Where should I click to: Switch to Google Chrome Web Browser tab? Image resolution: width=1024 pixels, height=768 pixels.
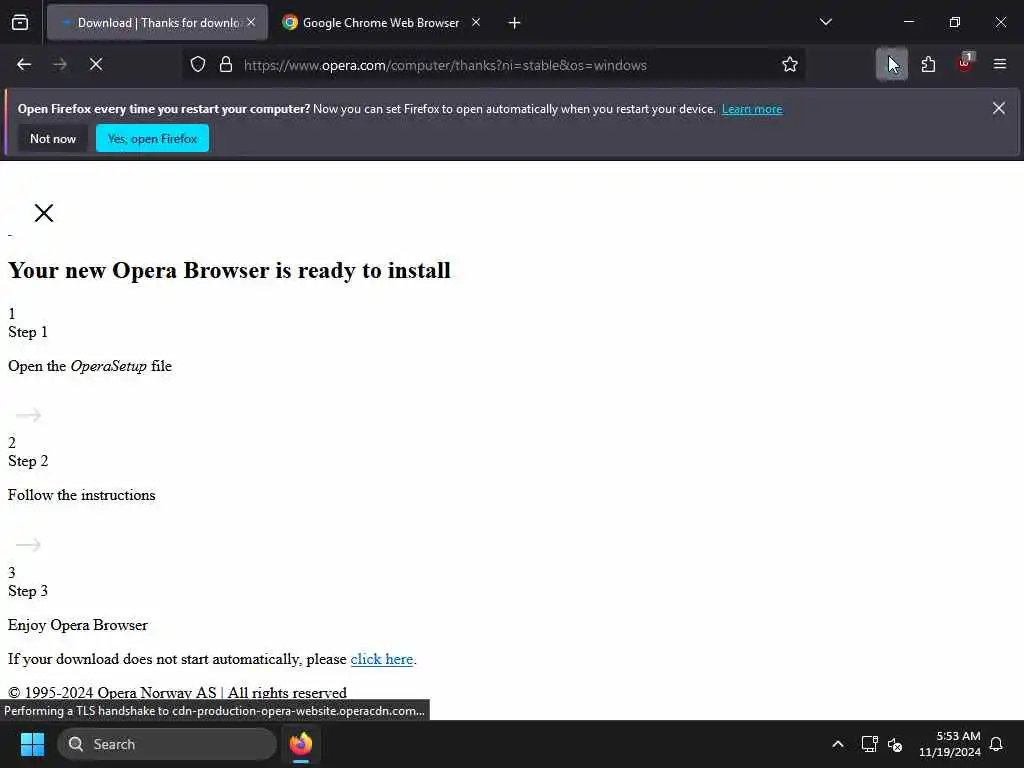(x=381, y=23)
